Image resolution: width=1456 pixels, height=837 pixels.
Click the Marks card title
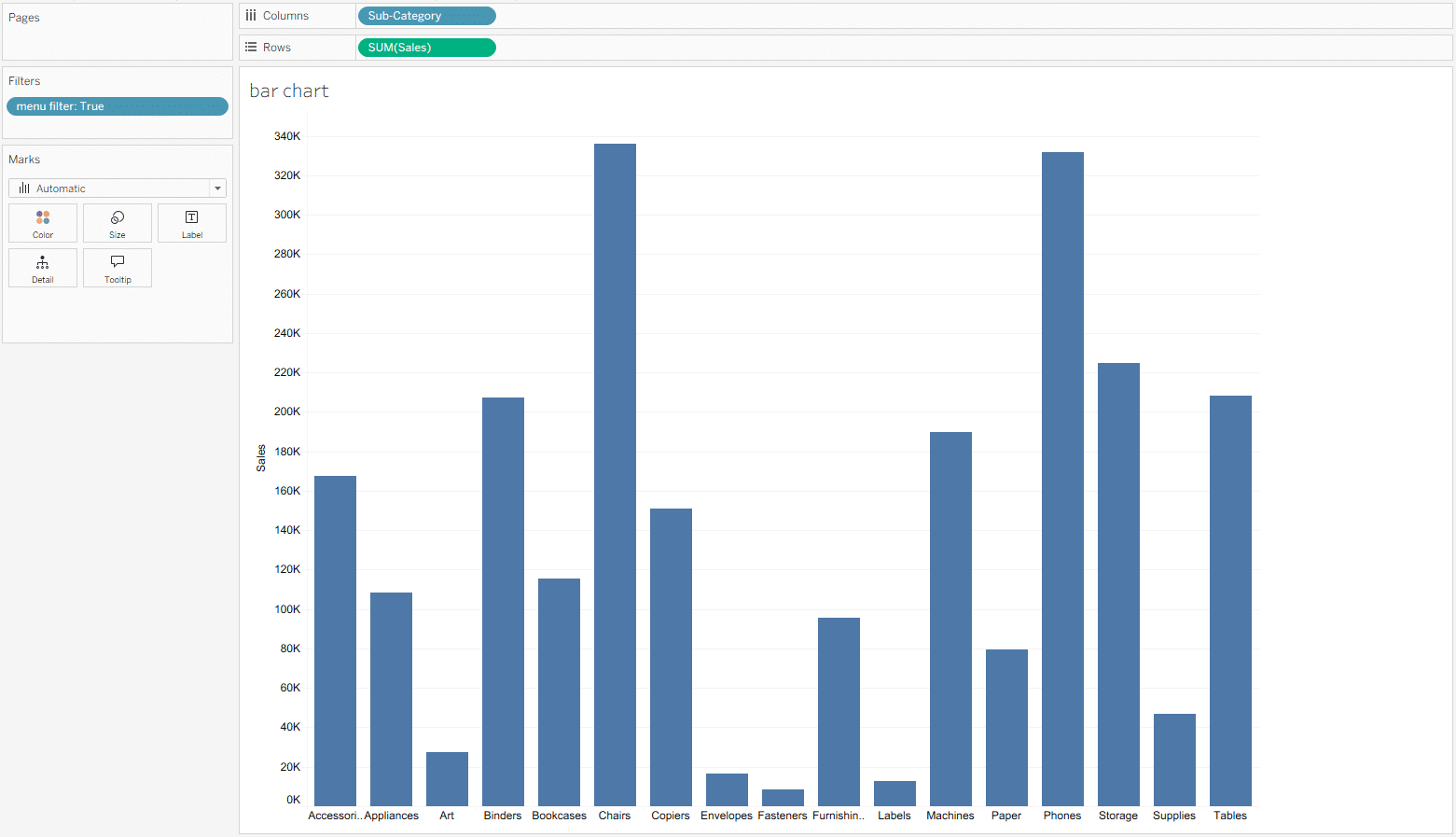pos(24,160)
